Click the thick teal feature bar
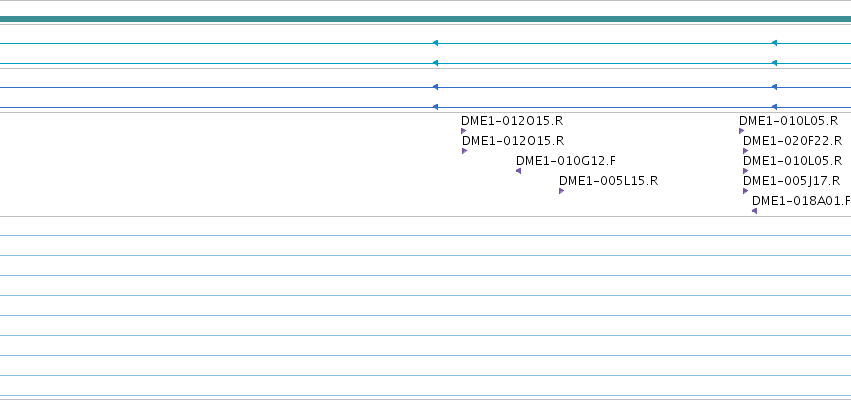This screenshot has height=400, width=851. (x=426, y=19)
